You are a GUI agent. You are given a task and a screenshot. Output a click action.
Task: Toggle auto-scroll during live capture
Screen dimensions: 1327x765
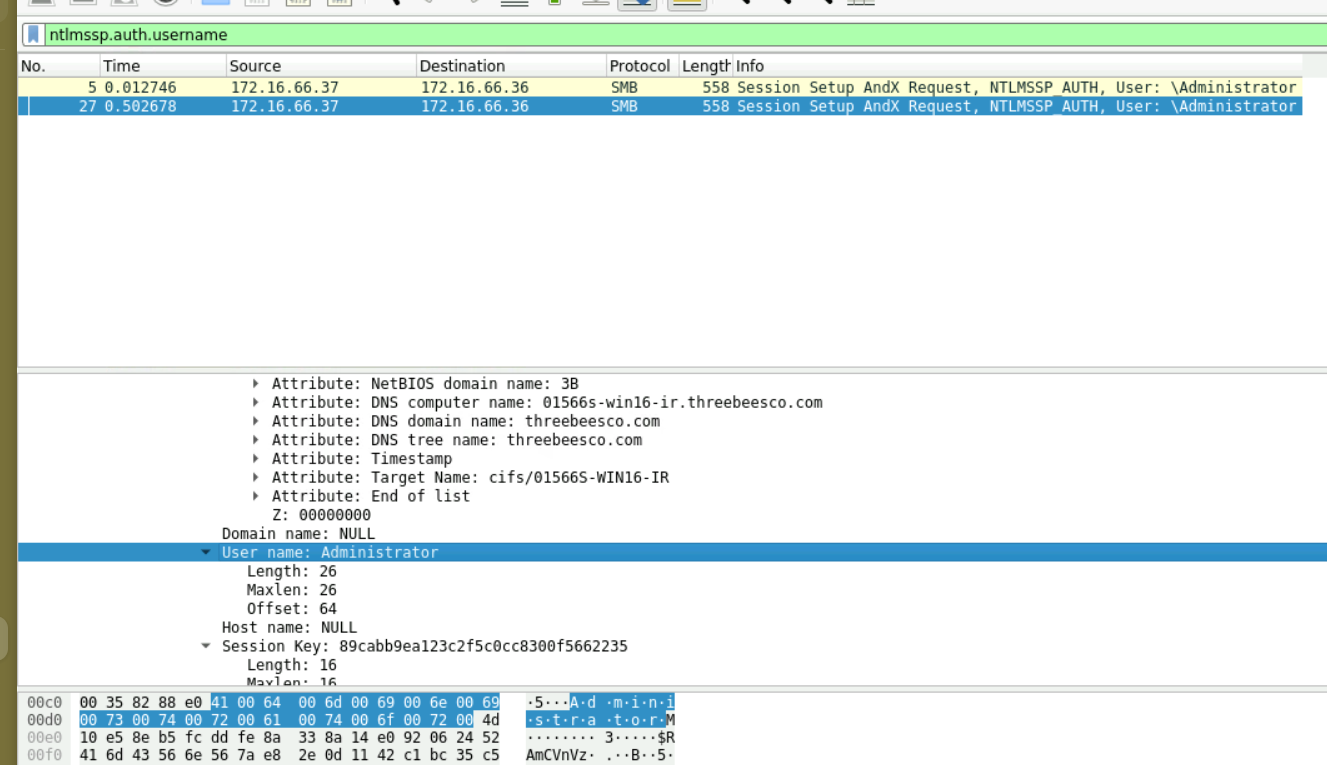pos(637,2)
